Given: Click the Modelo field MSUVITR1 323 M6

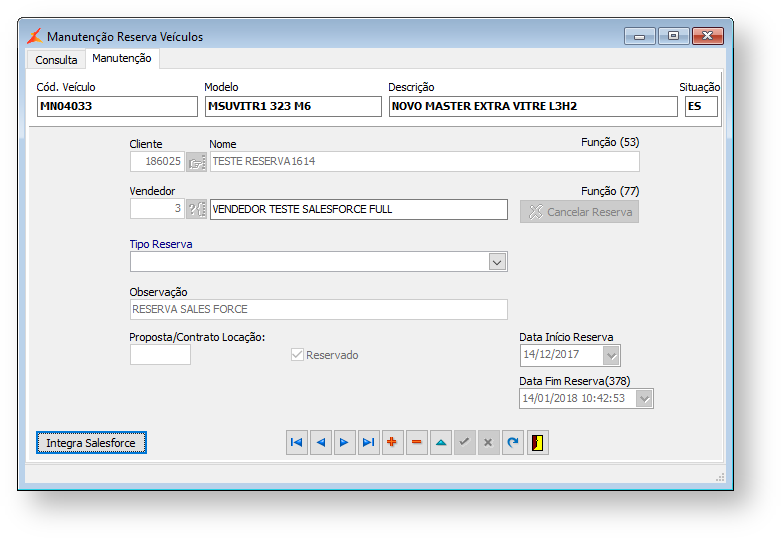Looking at the screenshot, I should click(293, 106).
